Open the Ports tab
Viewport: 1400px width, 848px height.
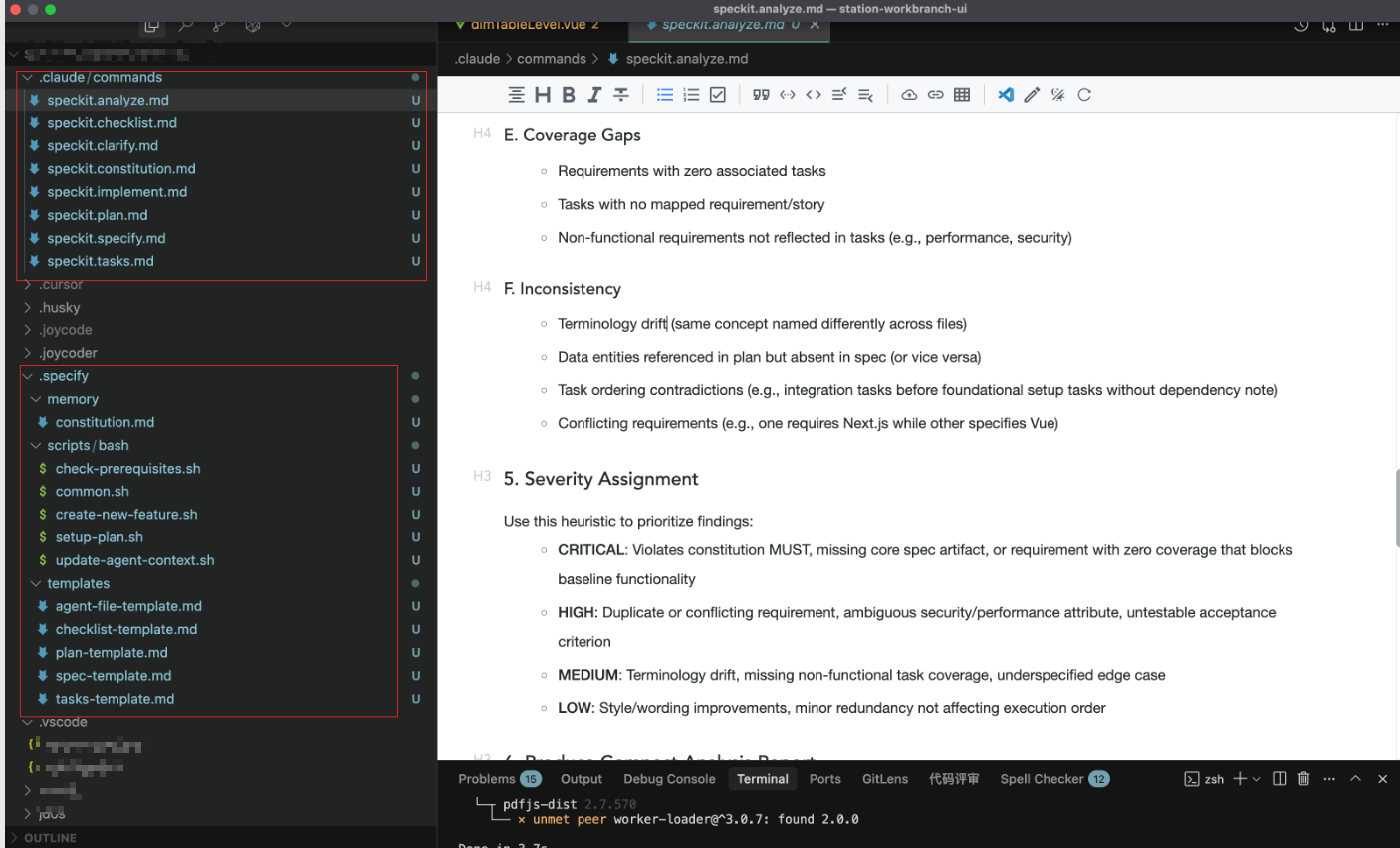(824, 779)
